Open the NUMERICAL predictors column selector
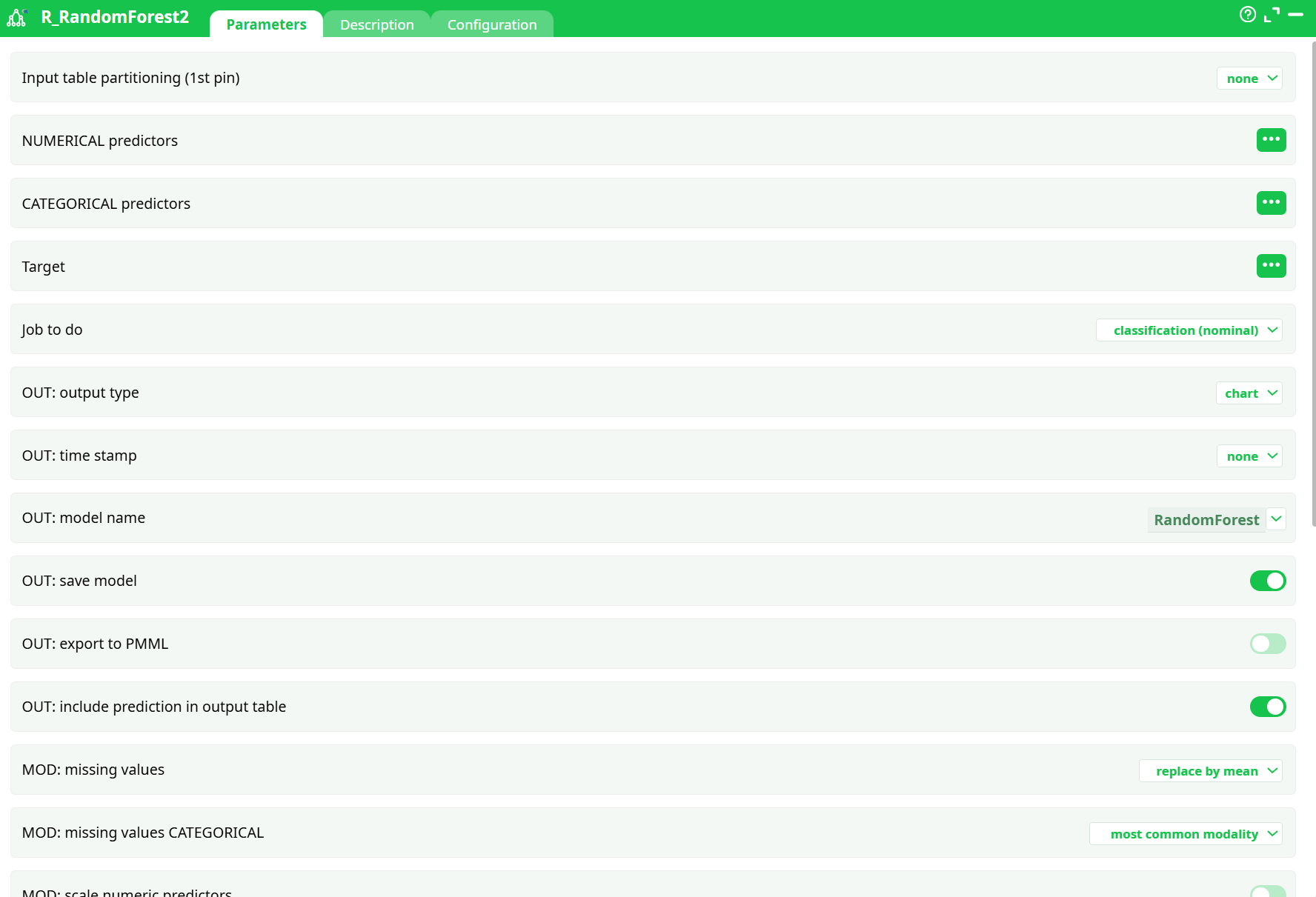Image resolution: width=1316 pixels, height=897 pixels. (x=1272, y=140)
